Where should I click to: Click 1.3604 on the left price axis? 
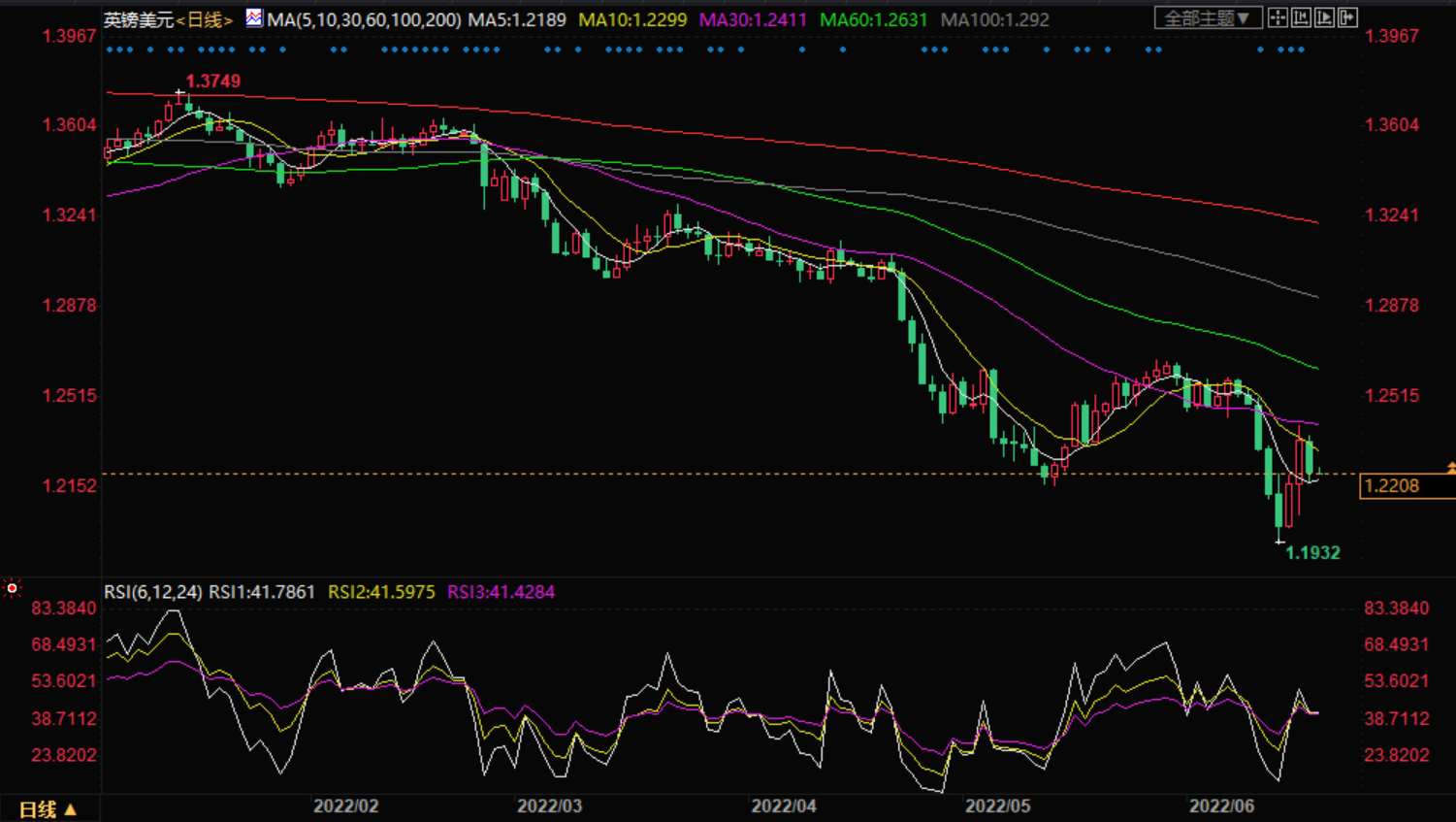pyautogui.click(x=69, y=125)
